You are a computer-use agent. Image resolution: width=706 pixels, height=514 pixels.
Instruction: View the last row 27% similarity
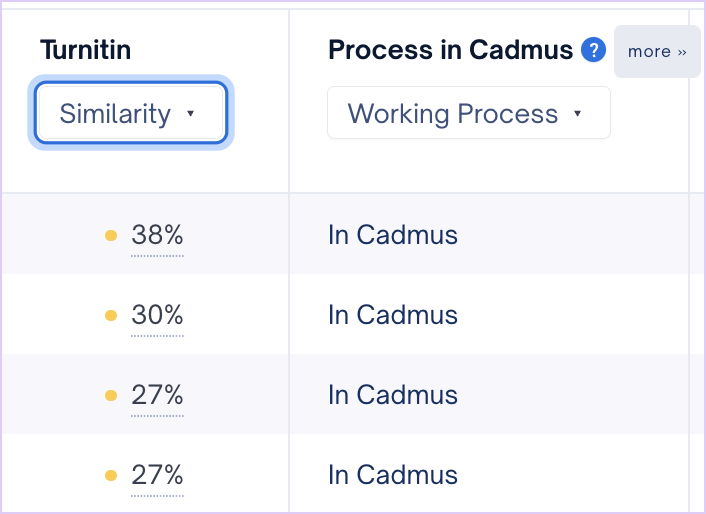pos(157,475)
